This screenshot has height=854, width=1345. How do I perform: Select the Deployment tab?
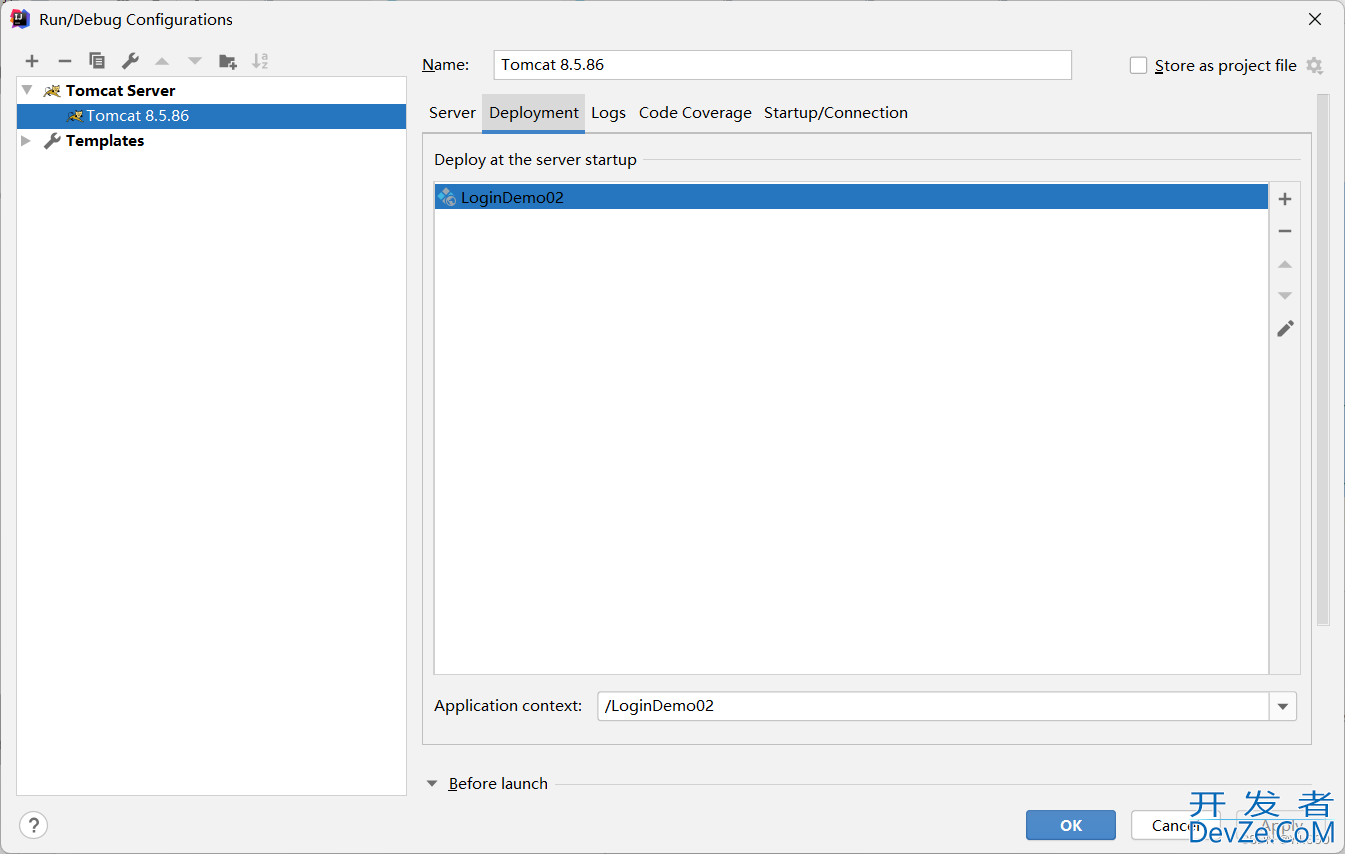[x=534, y=113]
